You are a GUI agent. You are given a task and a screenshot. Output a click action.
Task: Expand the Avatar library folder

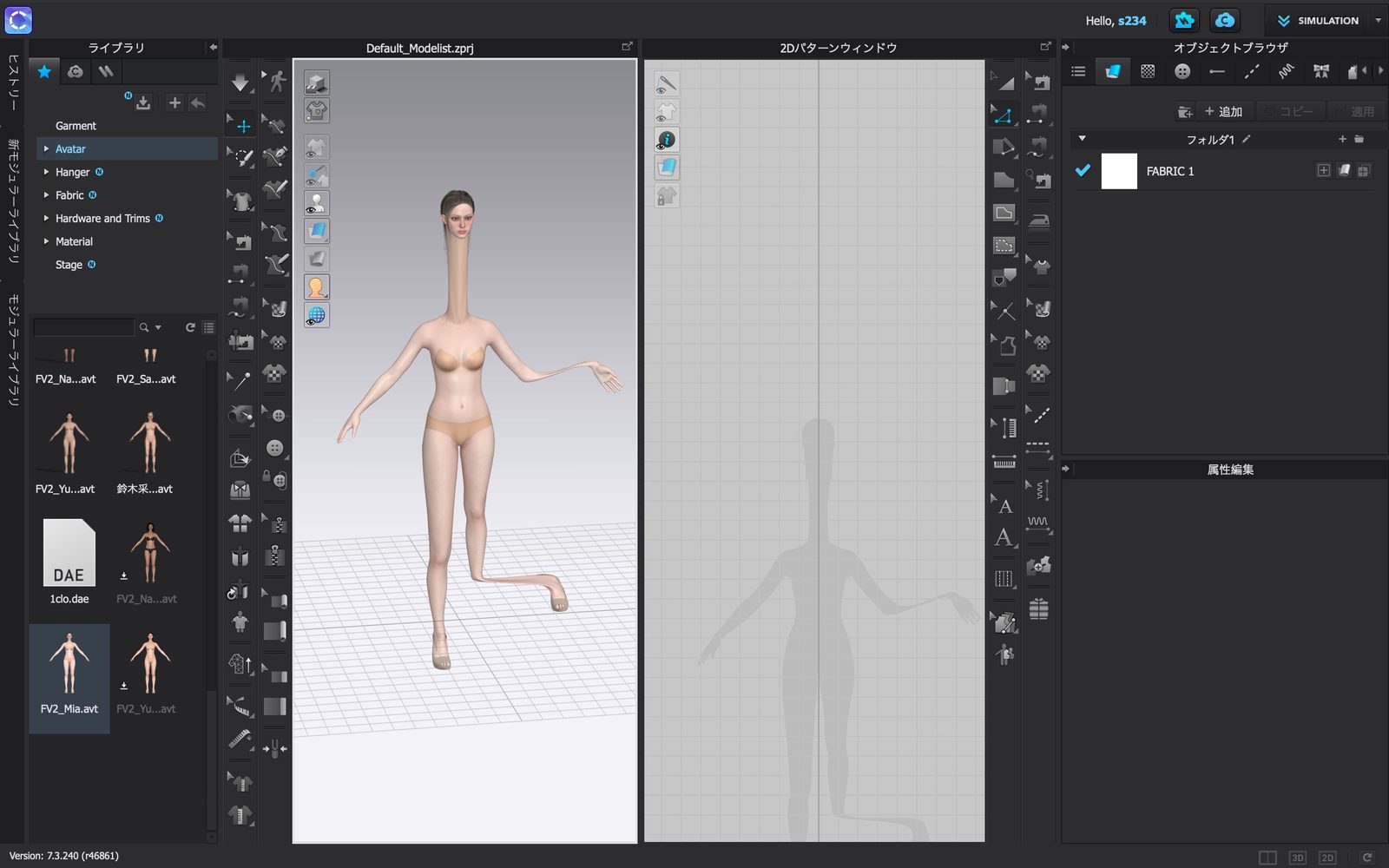coord(46,148)
